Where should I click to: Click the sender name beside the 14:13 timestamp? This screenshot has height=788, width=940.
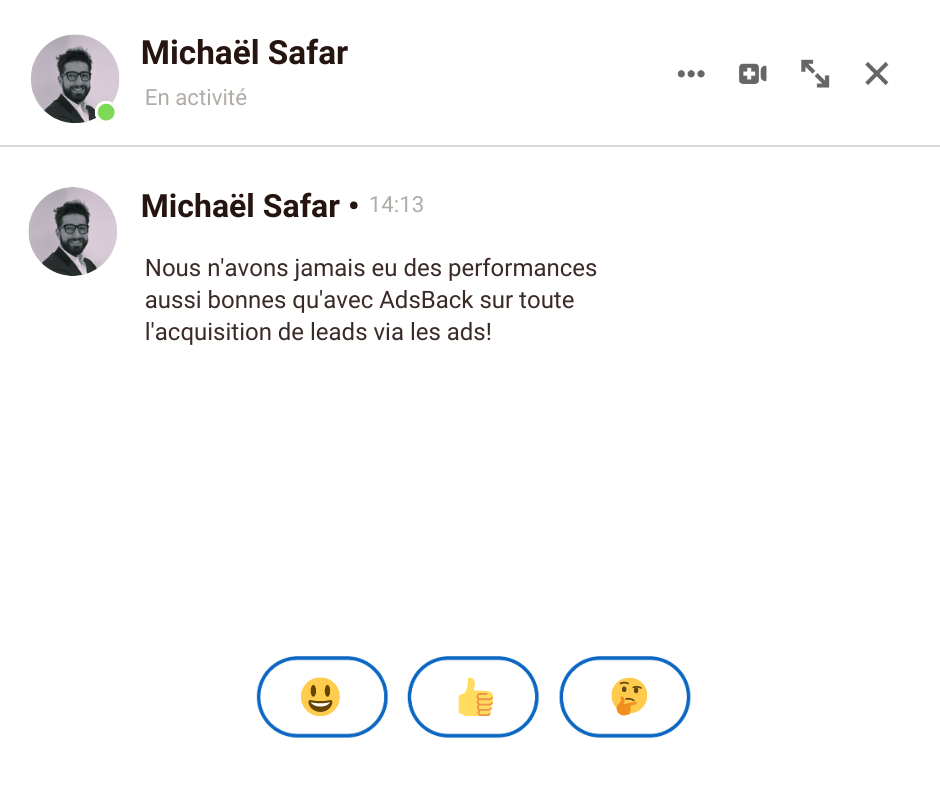click(240, 206)
